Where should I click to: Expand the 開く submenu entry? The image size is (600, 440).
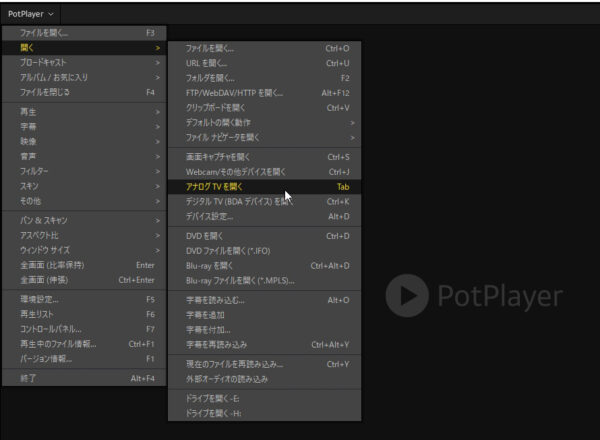pyautogui.click(x=84, y=48)
